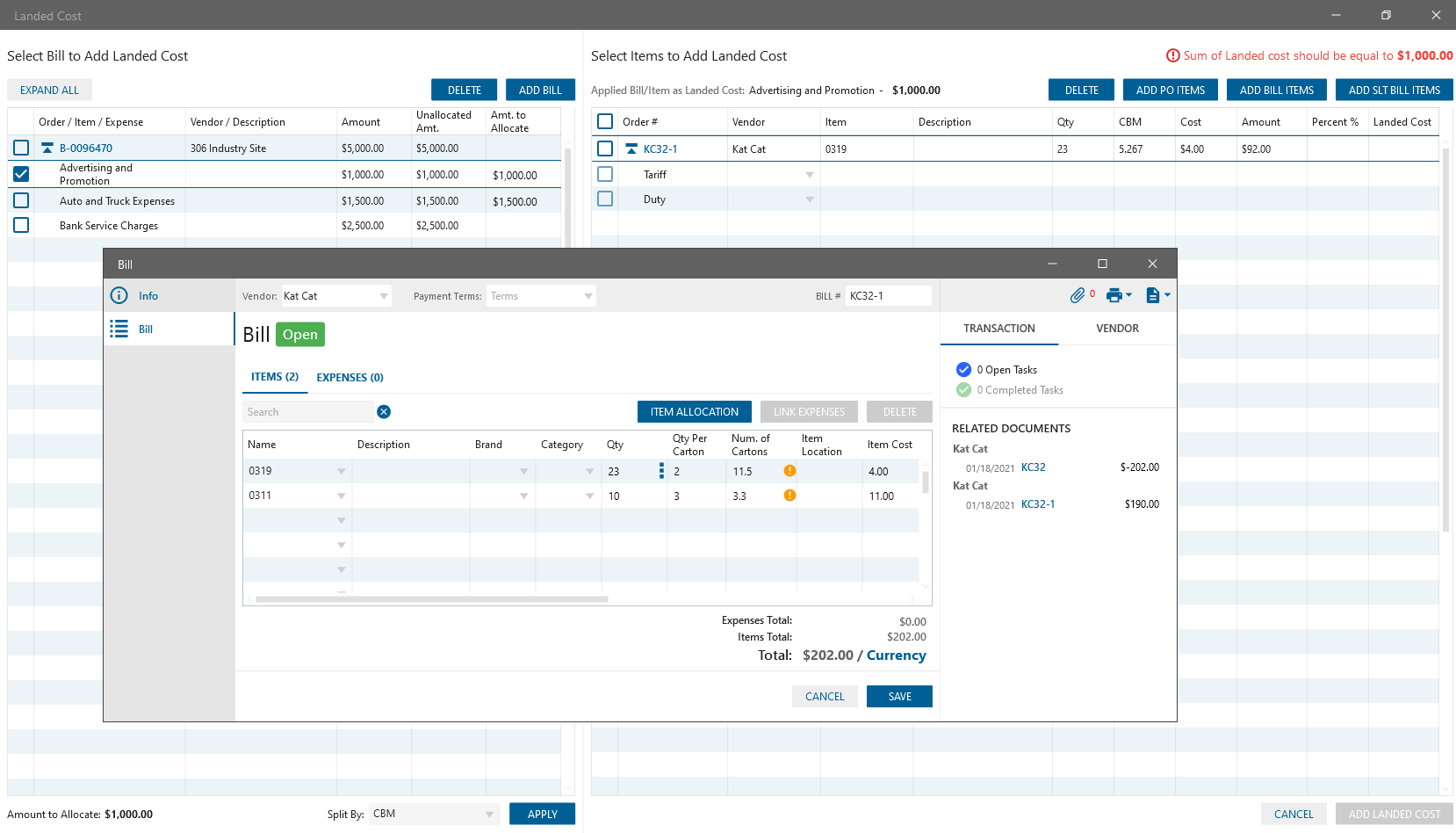Viewport: 1456px width, 833px height.
Task: Open the Vendor Kat Cat dropdown
Action: [x=384, y=296]
